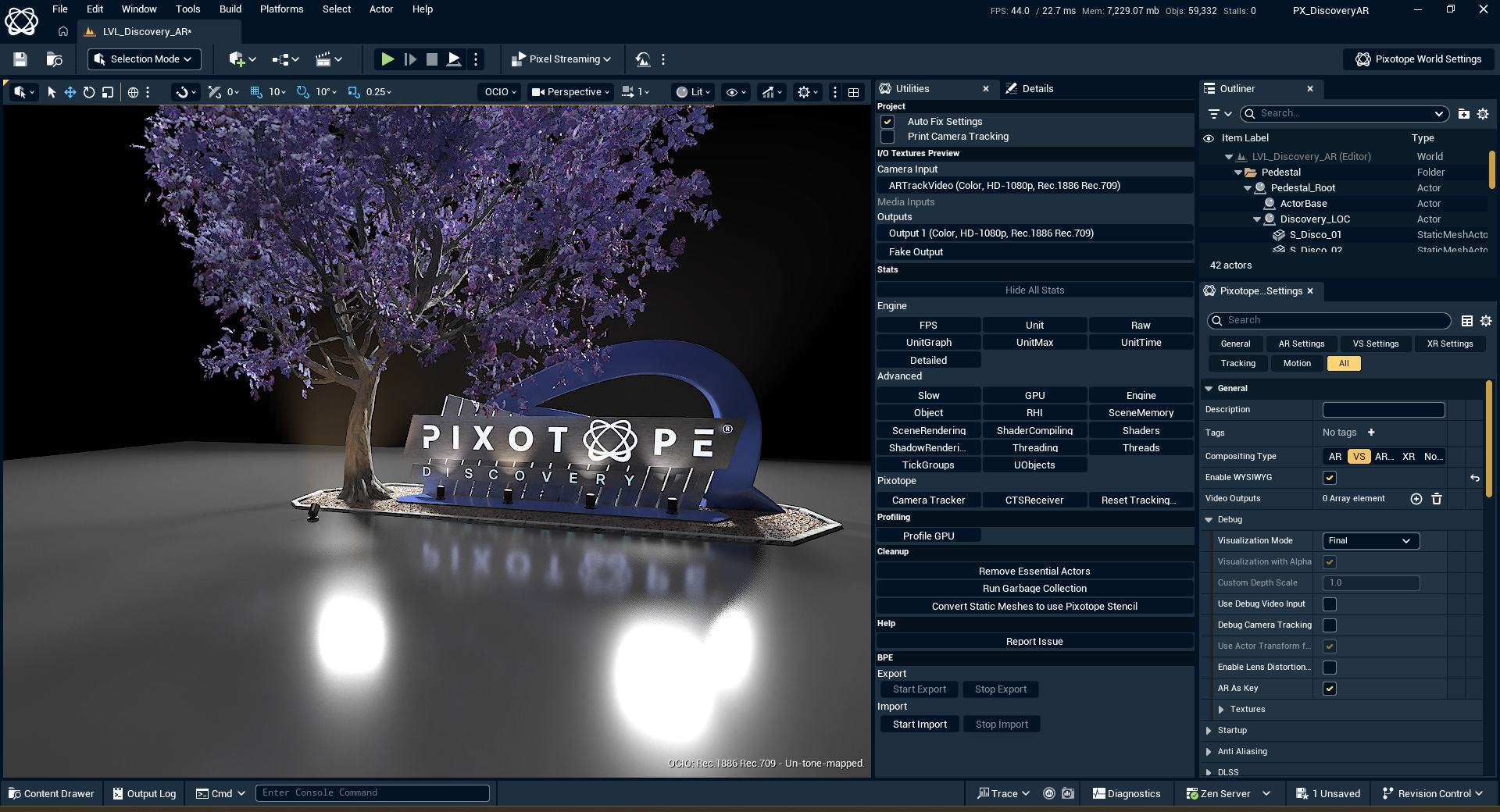Open the Content Drawer
Screen dimensions: 1500x812
[x=51, y=793]
